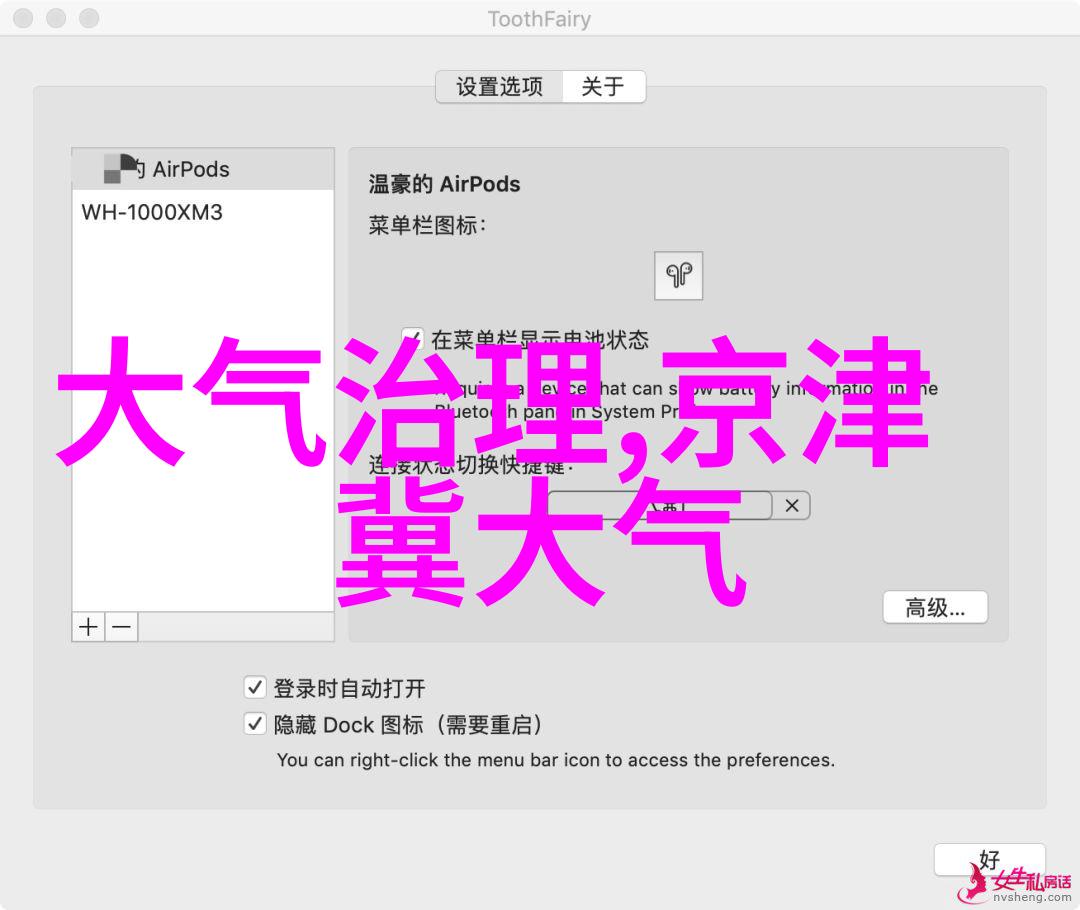Open the 高级... settings
The width and height of the screenshot is (1080, 910).
935,608
